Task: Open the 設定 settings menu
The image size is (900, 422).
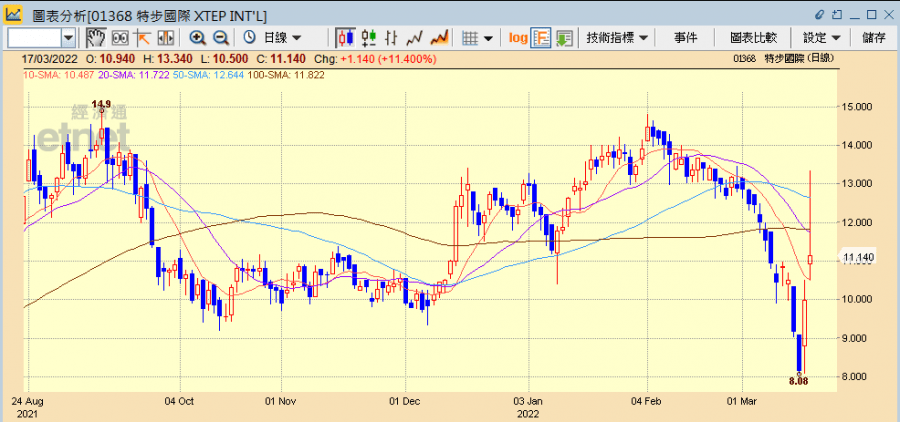Action: (x=821, y=38)
